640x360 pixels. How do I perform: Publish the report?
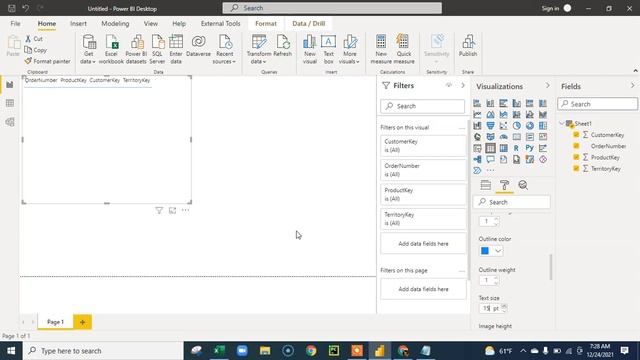click(x=468, y=46)
